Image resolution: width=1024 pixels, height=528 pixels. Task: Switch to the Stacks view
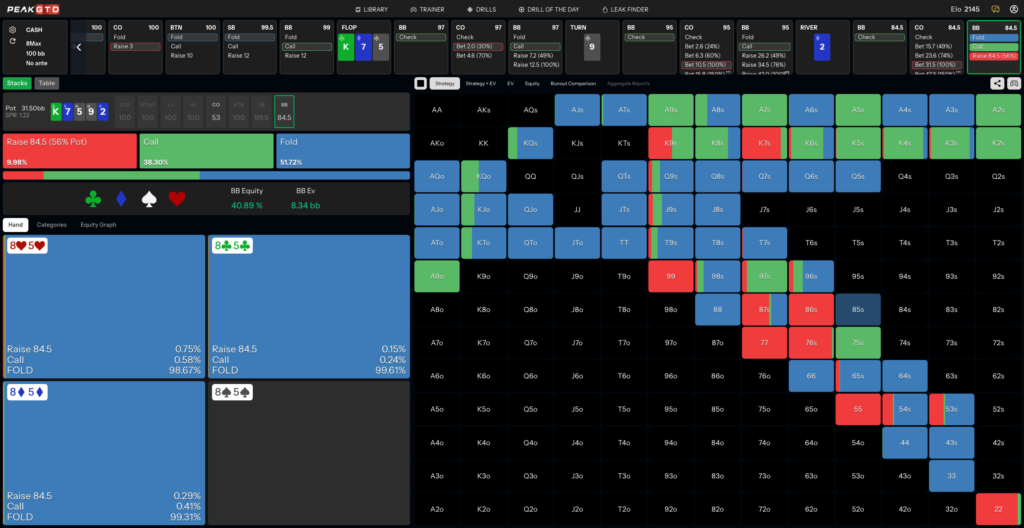click(17, 83)
